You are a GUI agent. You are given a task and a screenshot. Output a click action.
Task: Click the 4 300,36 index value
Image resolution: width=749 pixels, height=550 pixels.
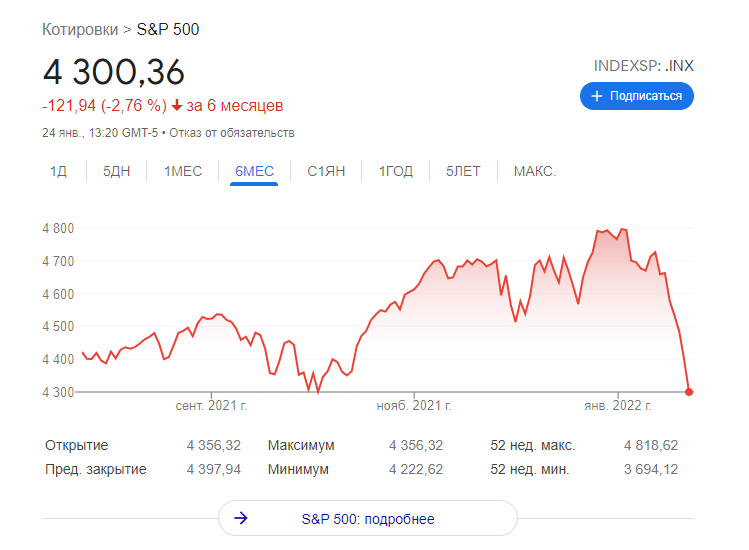coord(113,72)
